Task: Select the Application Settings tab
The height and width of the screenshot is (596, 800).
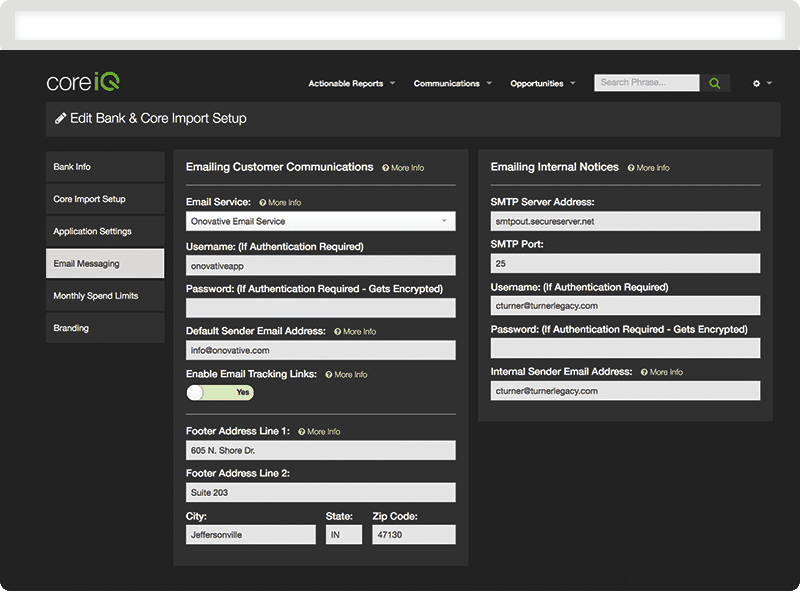Action: [x=105, y=231]
